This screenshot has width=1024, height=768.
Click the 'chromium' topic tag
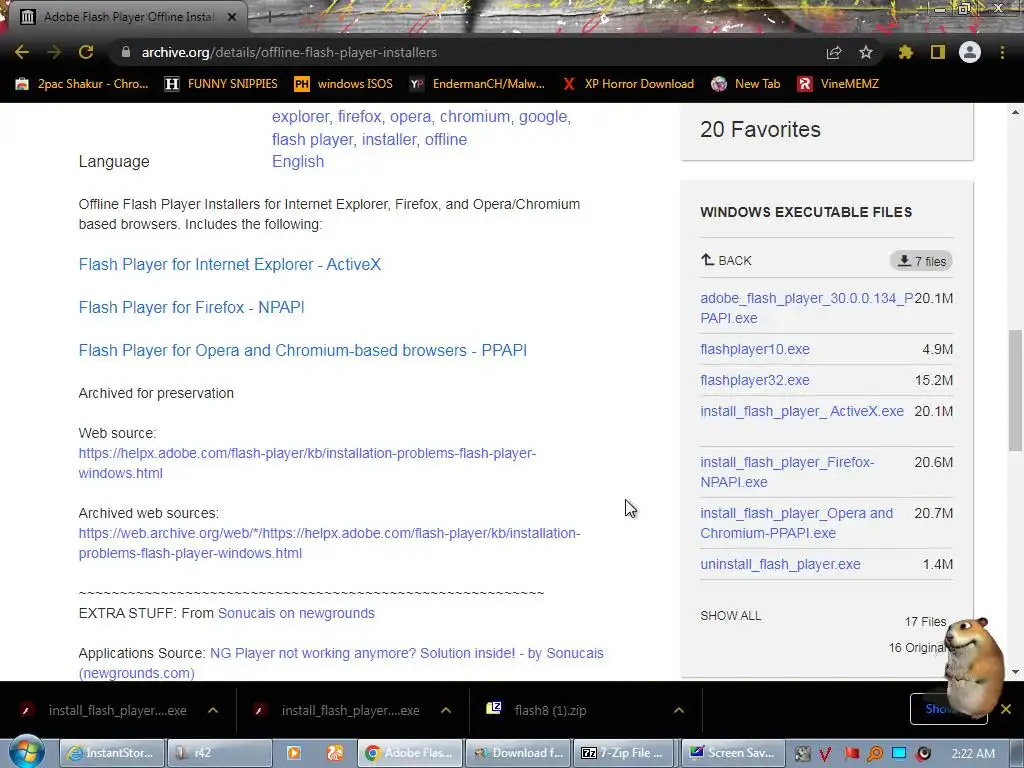click(476, 116)
